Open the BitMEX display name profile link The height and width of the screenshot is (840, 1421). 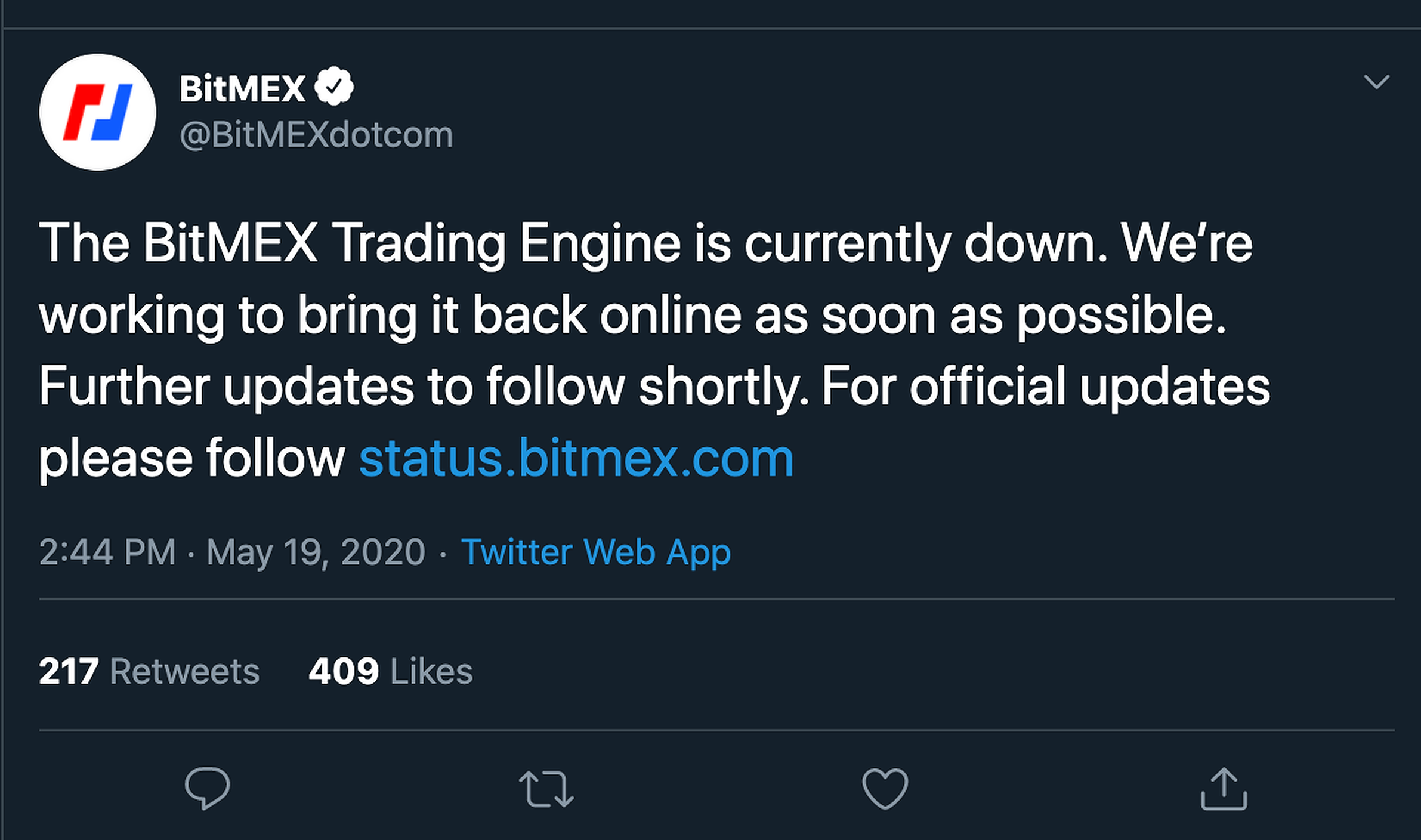242,88
